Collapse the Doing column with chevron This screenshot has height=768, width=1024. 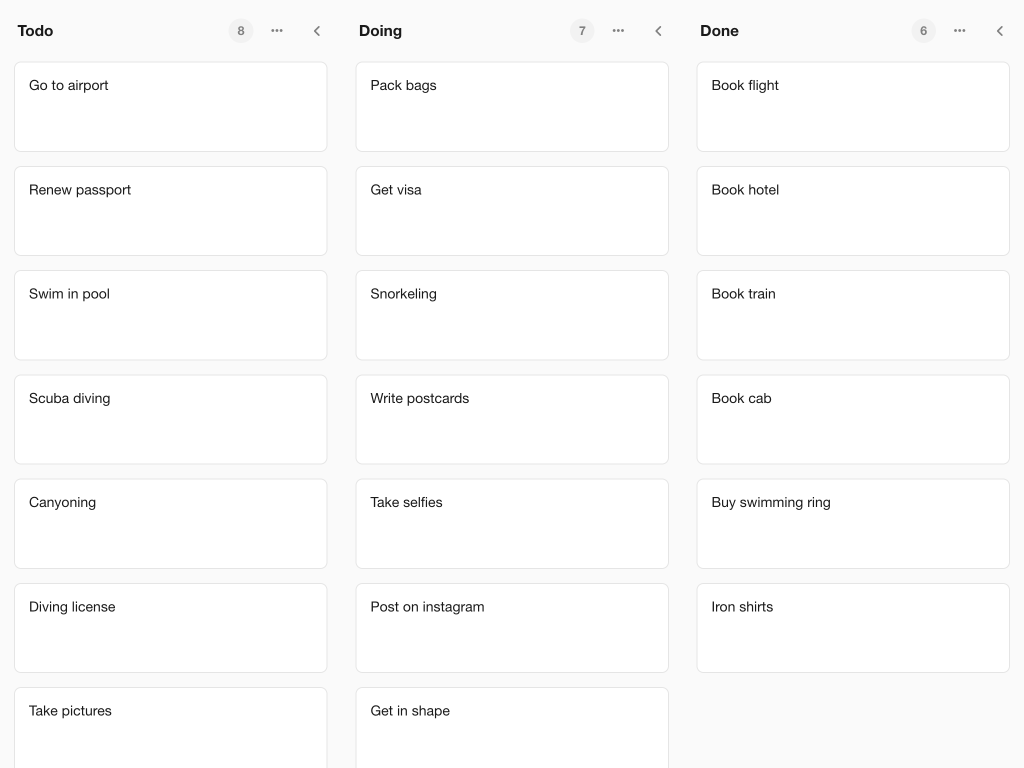pos(658,31)
